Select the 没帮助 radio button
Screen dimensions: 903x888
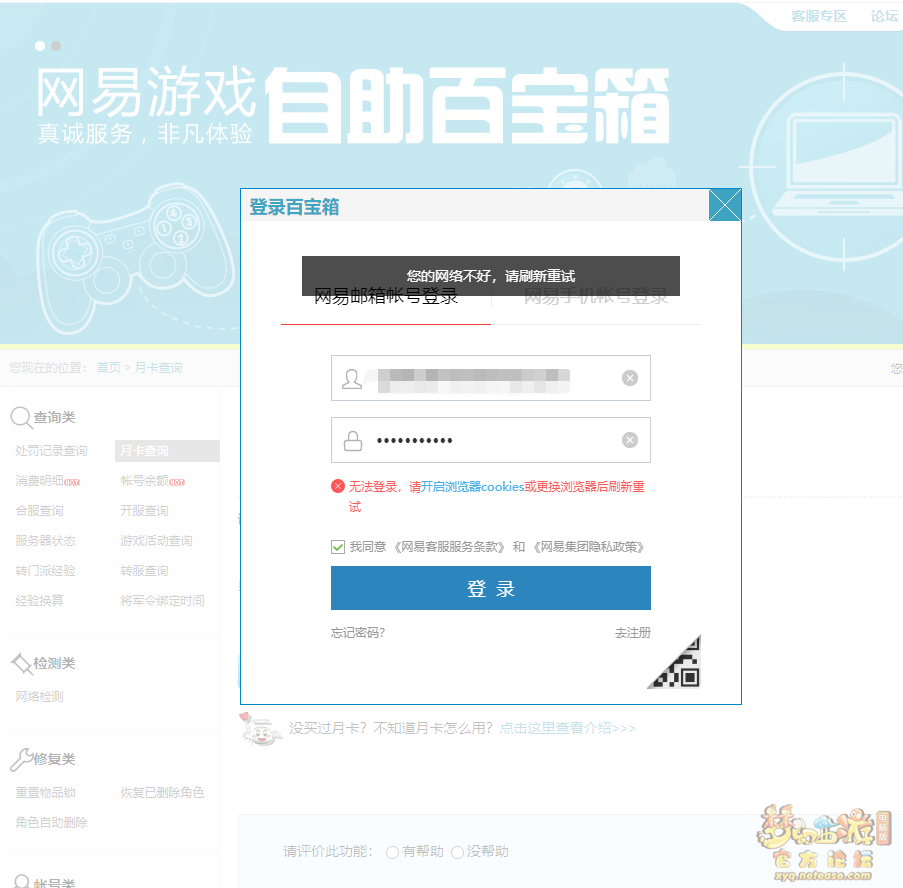(x=457, y=852)
